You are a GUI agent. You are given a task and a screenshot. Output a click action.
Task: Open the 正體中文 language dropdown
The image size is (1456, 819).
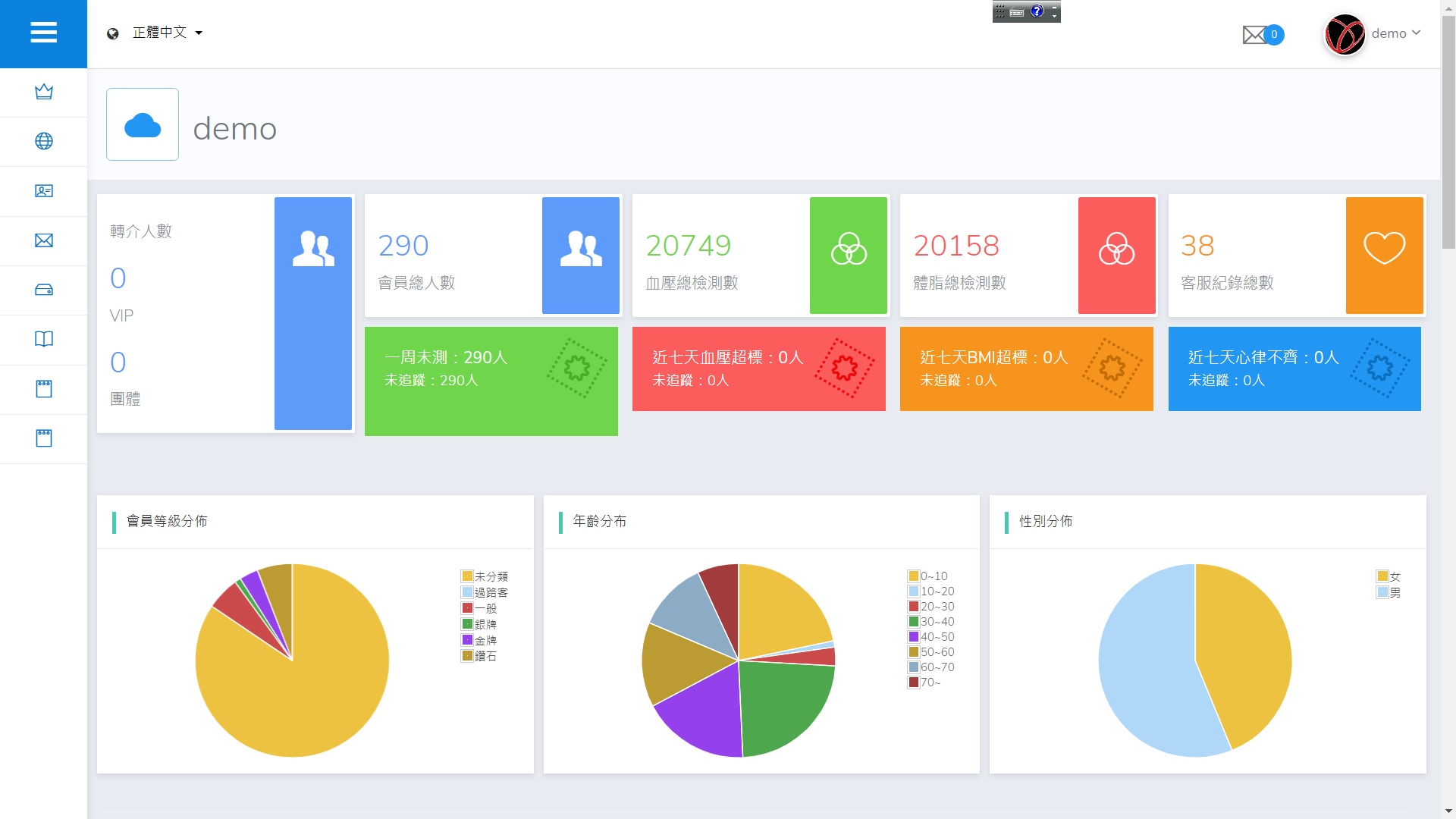point(159,33)
